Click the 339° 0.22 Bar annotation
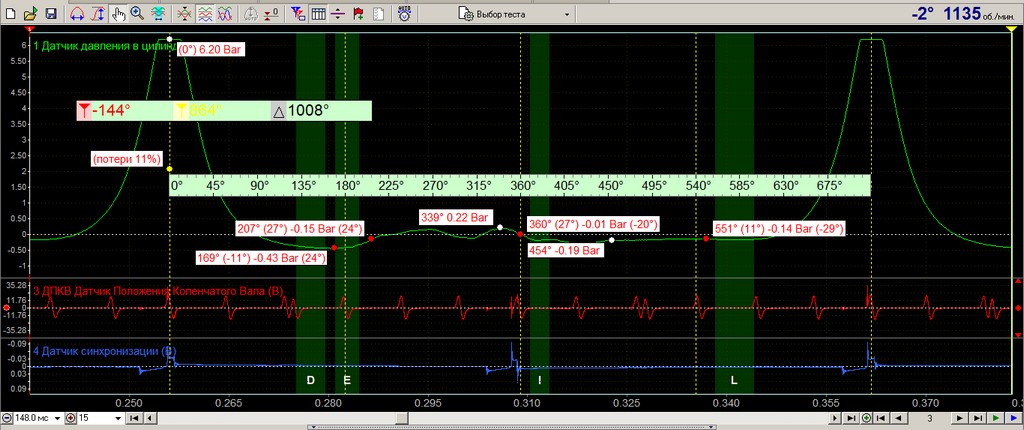The width and height of the screenshot is (1024, 430). click(456, 218)
